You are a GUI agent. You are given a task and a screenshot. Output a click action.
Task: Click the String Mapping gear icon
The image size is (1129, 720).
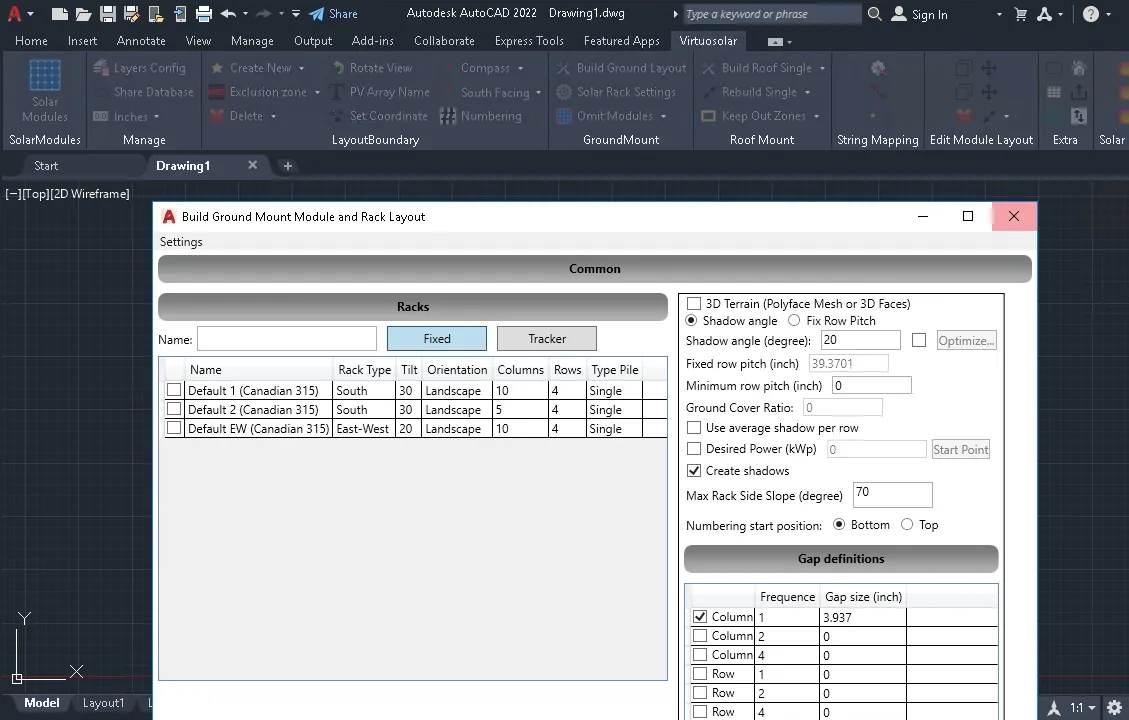click(878, 68)
